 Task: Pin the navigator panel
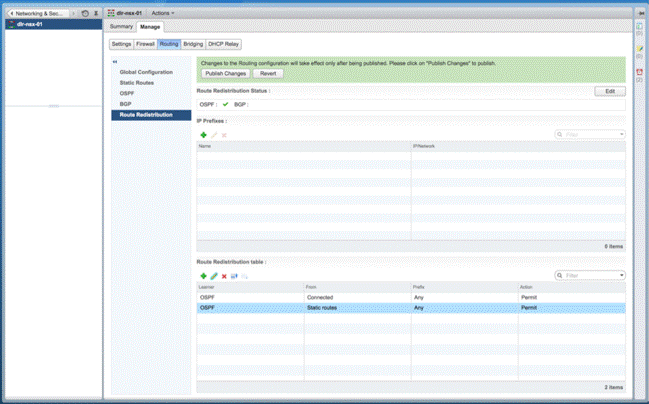click(x=96, y=13)
